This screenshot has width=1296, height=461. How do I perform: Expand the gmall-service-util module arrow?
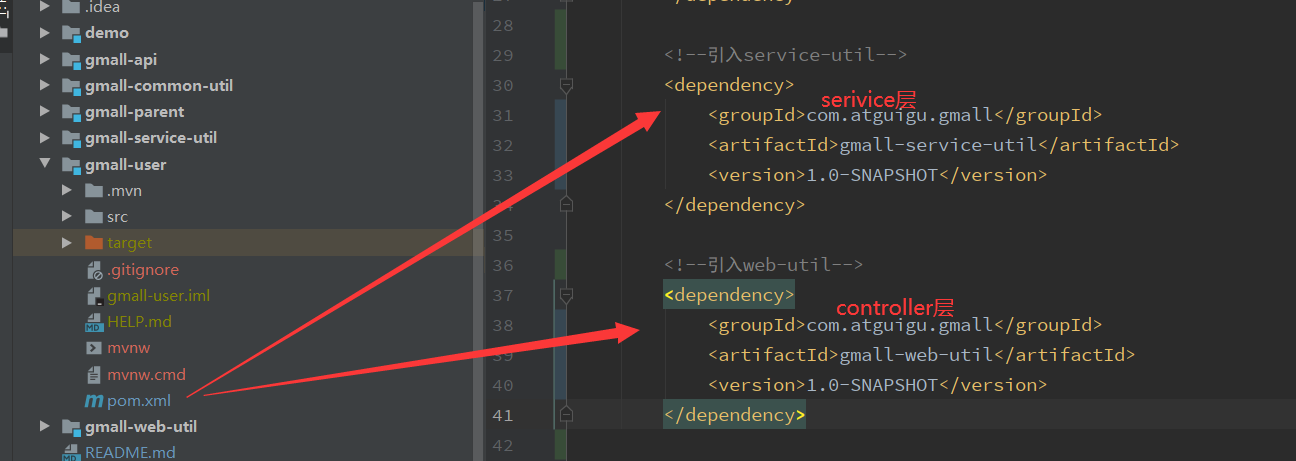[x=45, y=138]
